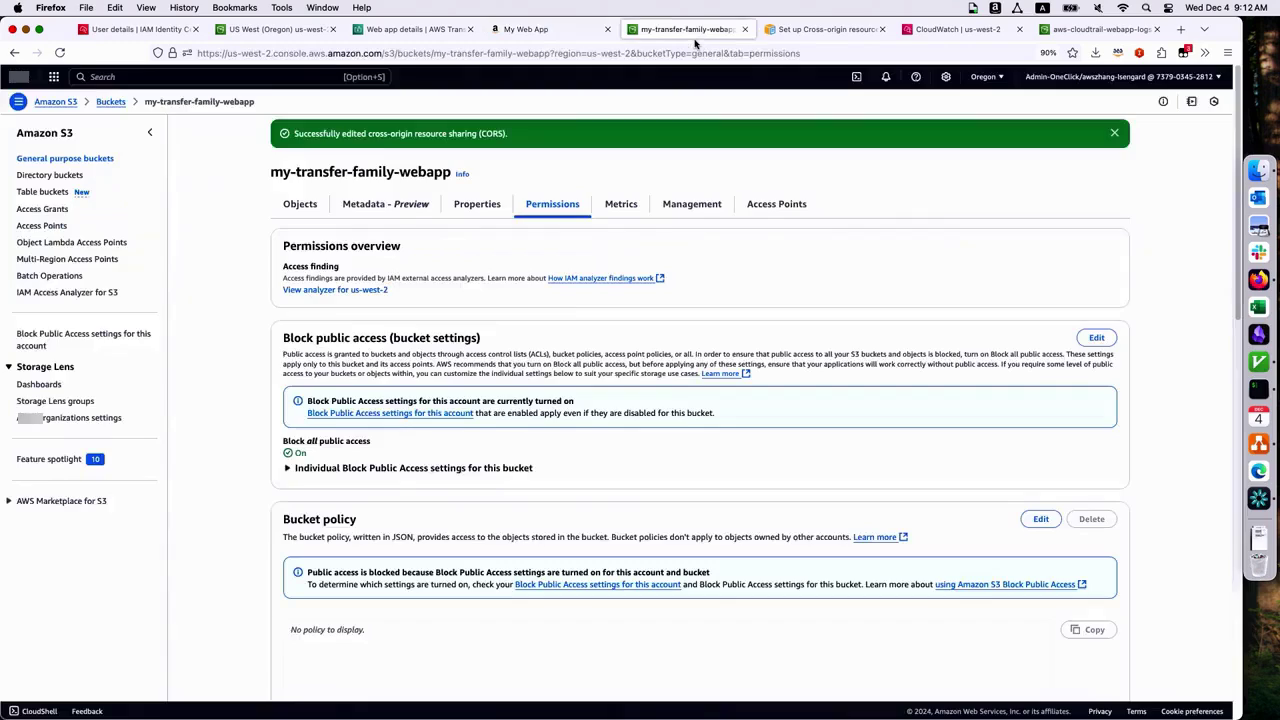
Task: Go to Buckets breadcrumb
Action: (111, 102)
